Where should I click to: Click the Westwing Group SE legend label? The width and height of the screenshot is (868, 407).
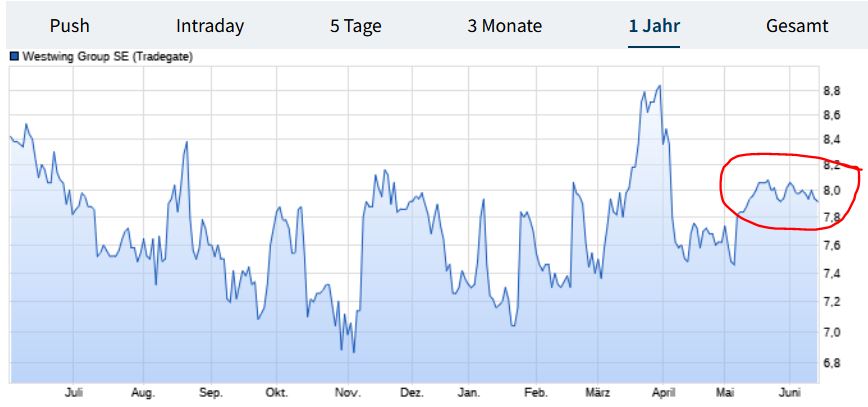tap(106, 57)
